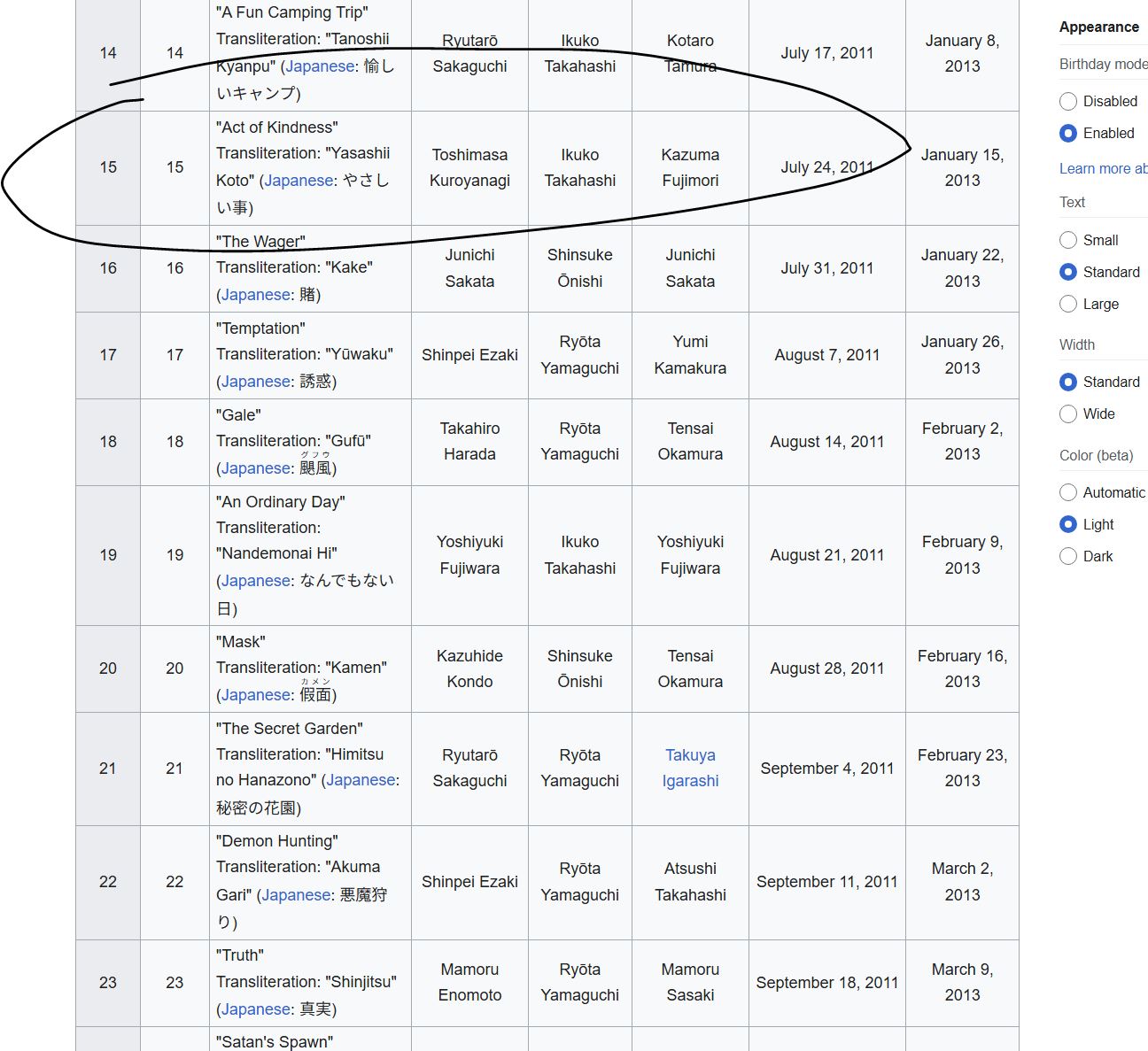The image size is (1148, 1051).
Task: Open the Learn more link
Action: coord(1103,168)
